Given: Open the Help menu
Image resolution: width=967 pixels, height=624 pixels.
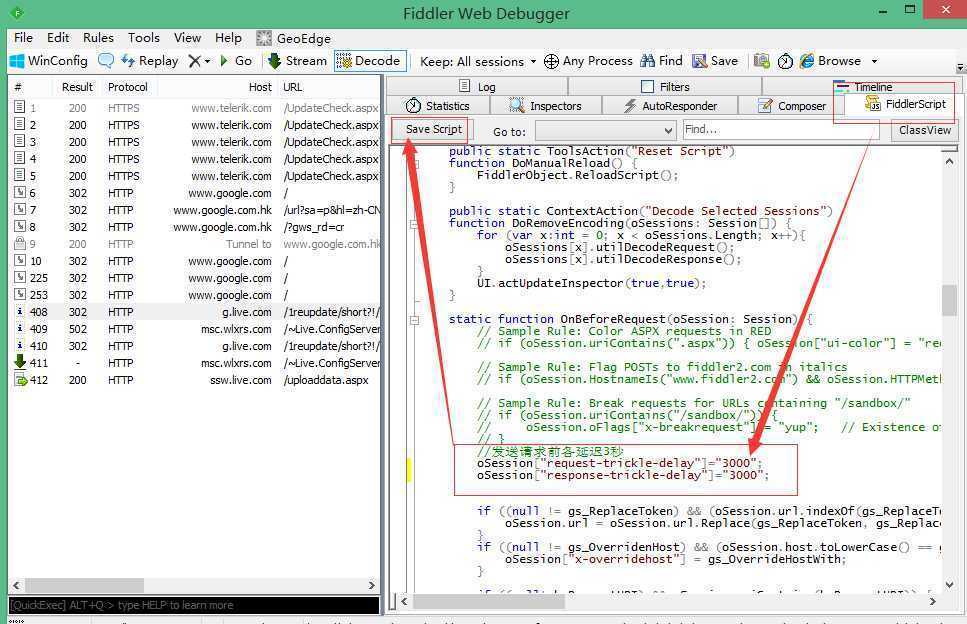Looking at the screenshot, I should coord(228,38).
